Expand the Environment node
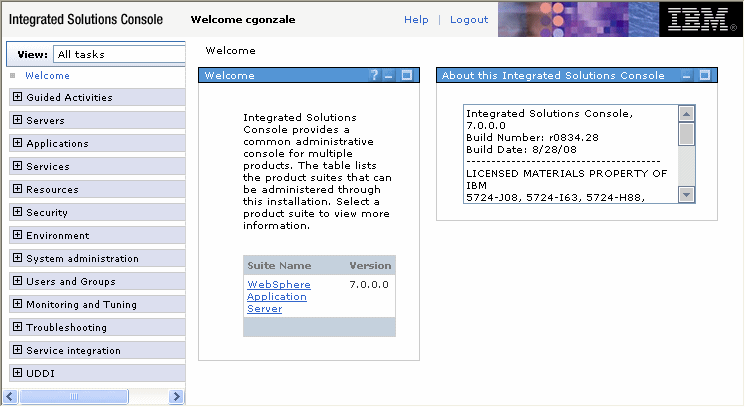Screen dimensions: 745x407 click(x=18, y=235)
